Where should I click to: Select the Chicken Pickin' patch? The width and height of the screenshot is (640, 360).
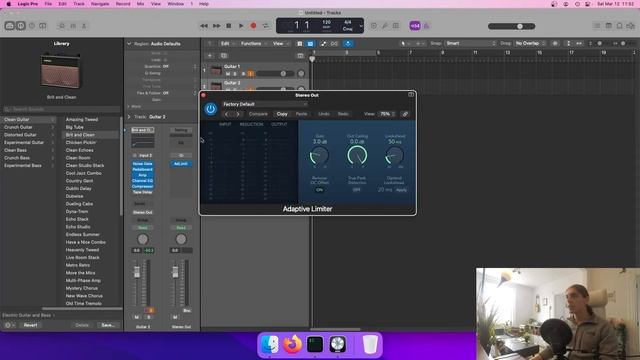point(81,142)
